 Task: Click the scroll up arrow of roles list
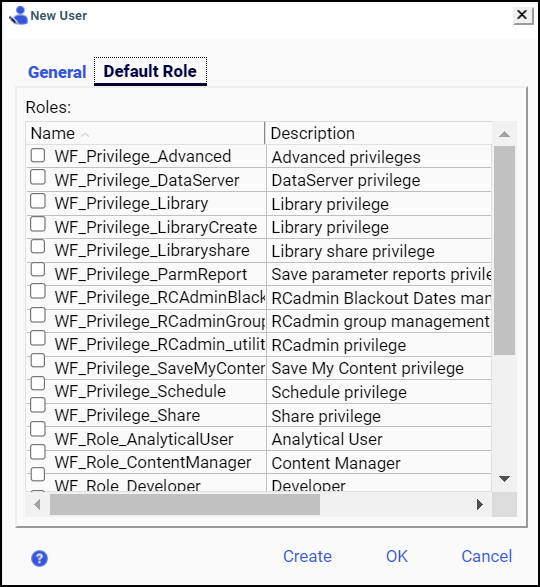coord(504,134)
